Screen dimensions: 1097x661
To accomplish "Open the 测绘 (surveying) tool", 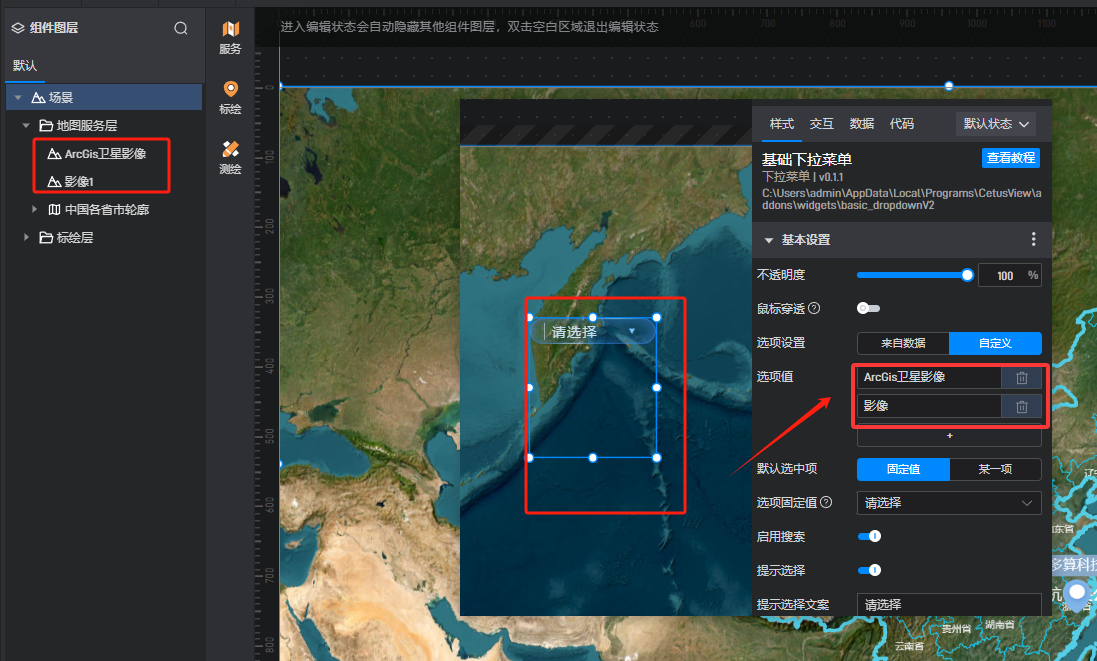I will coord(230,157).
